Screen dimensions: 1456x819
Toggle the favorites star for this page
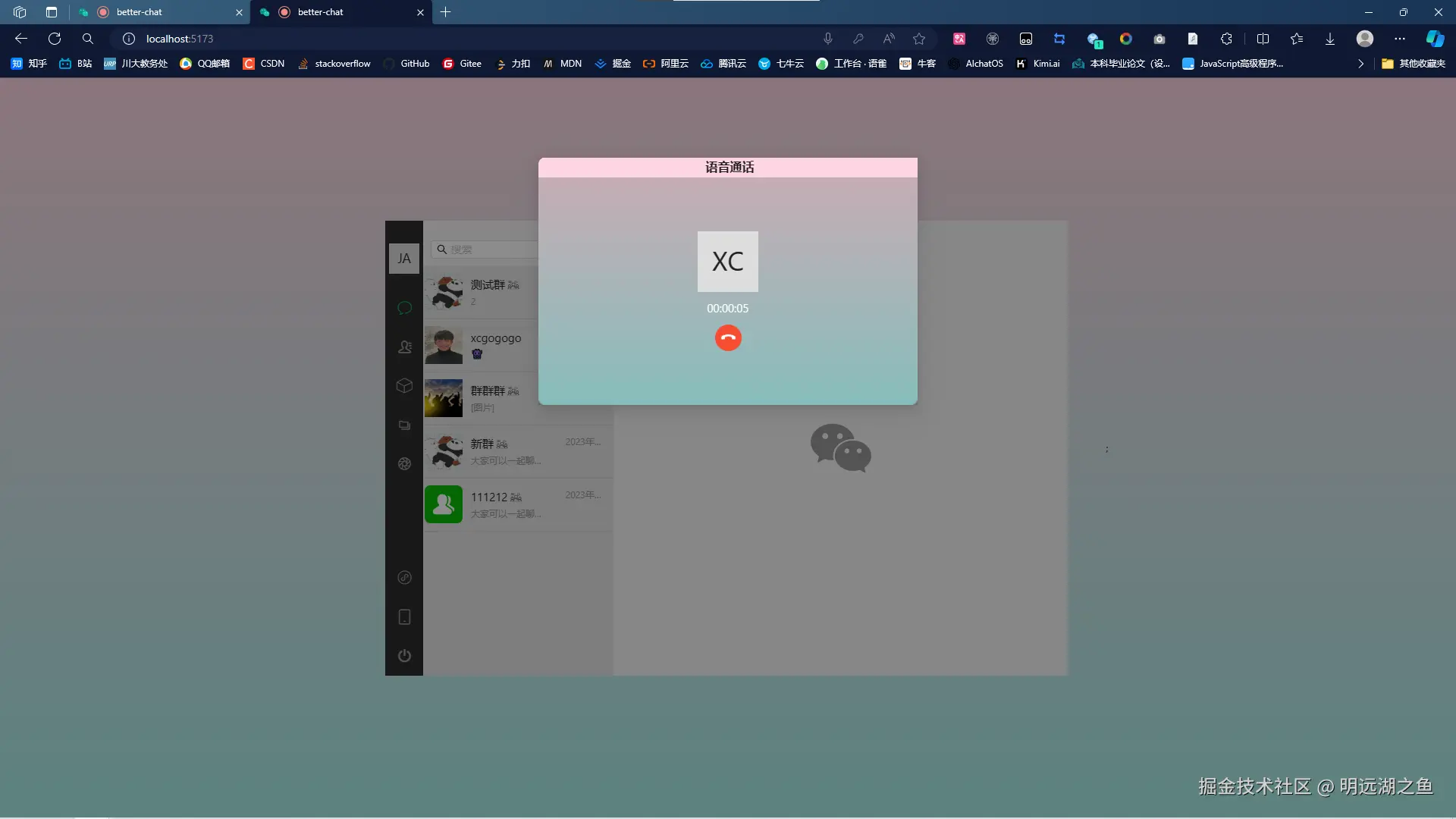click(x=919, y=39)
